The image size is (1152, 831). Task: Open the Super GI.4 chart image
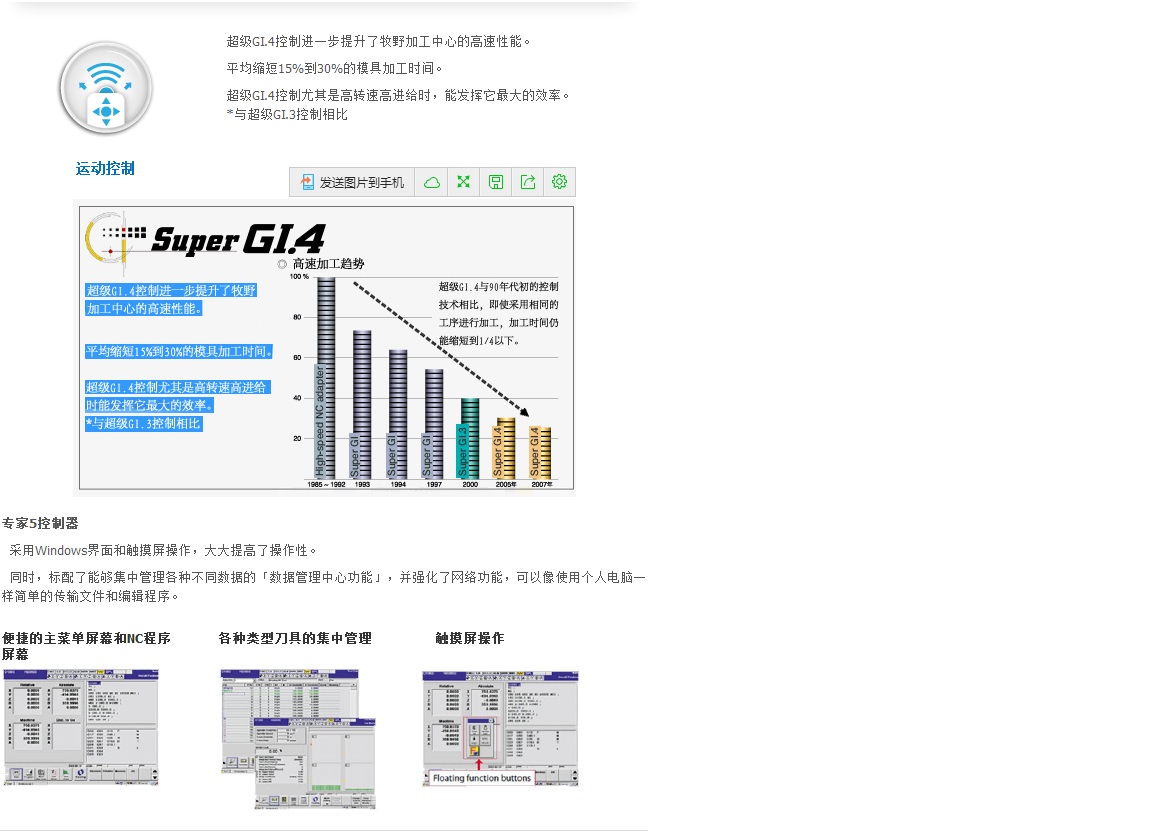pos(326,348)
